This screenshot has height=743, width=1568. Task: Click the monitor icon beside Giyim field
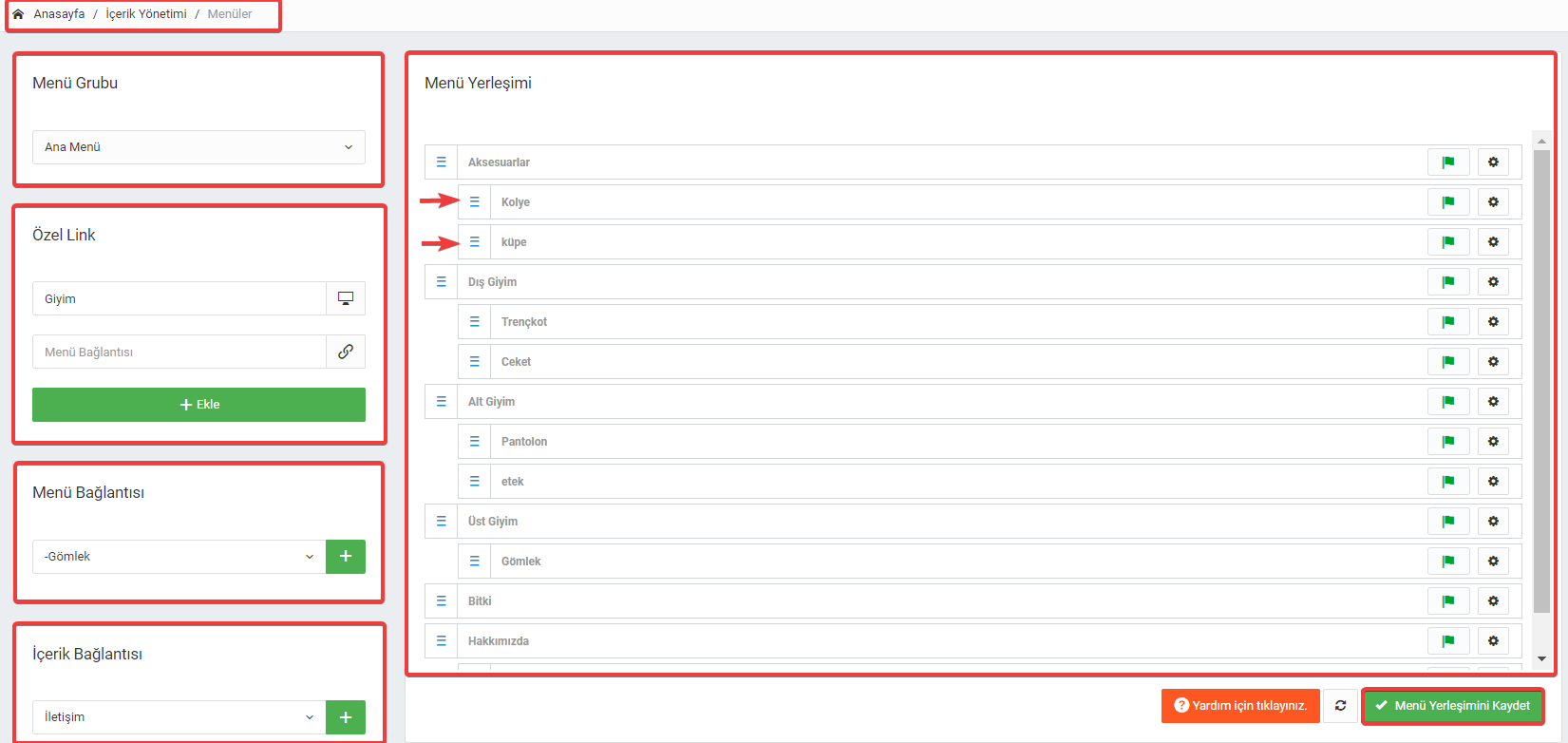click(346, 298)
